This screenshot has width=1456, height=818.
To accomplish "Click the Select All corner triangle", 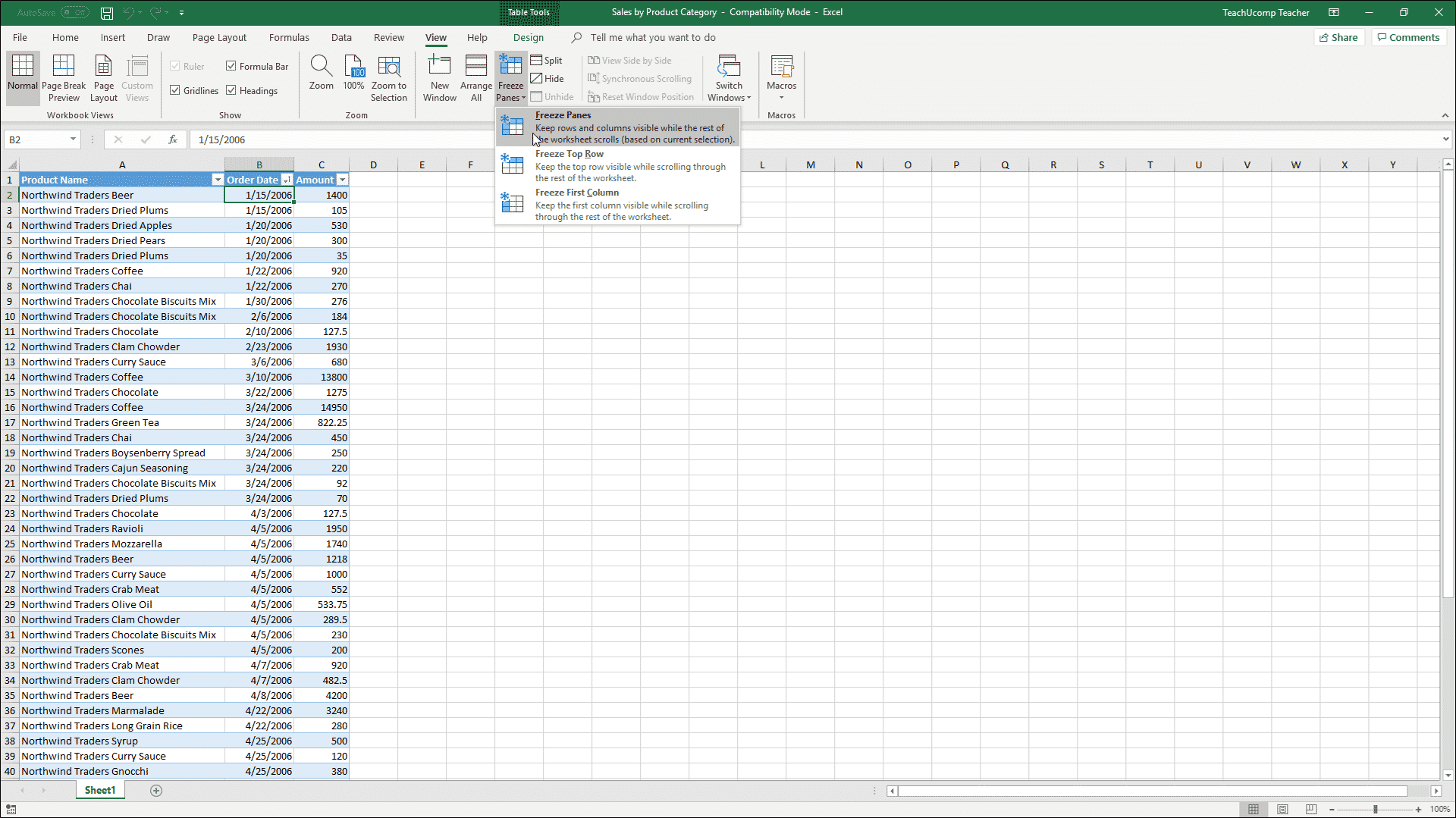I will [11, 165].
